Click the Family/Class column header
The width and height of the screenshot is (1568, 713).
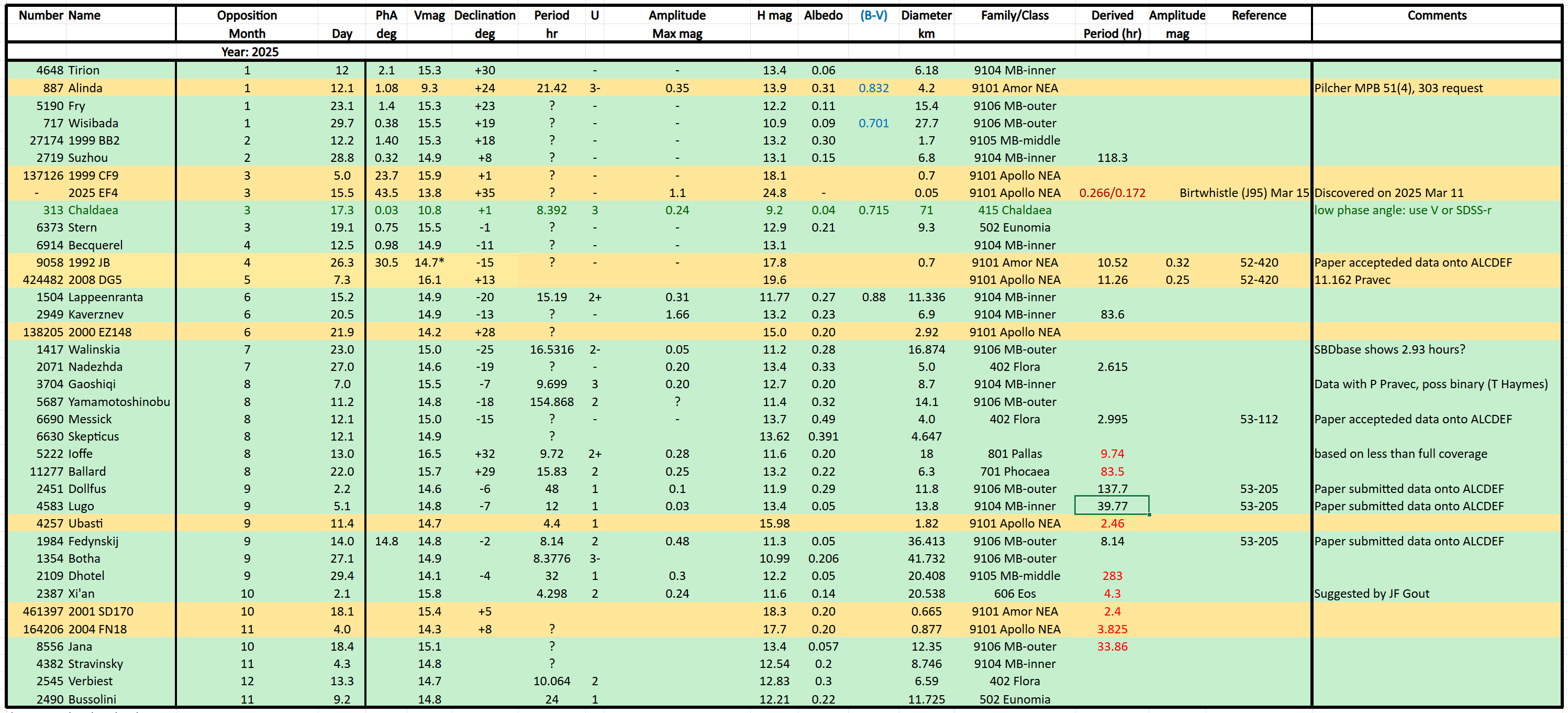1014,15
